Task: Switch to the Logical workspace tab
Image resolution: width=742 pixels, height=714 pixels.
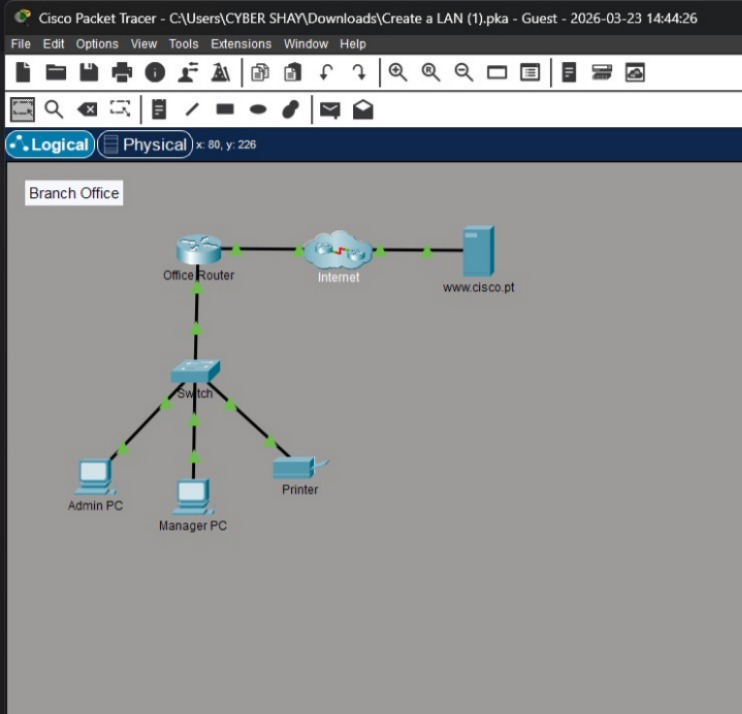Action: tap(50, 144)
